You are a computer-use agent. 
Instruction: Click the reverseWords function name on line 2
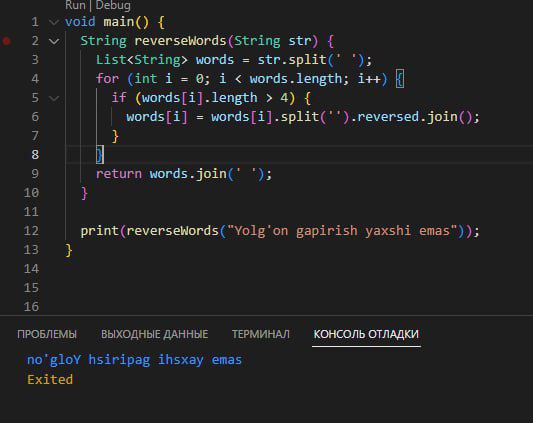coord(180,41)
